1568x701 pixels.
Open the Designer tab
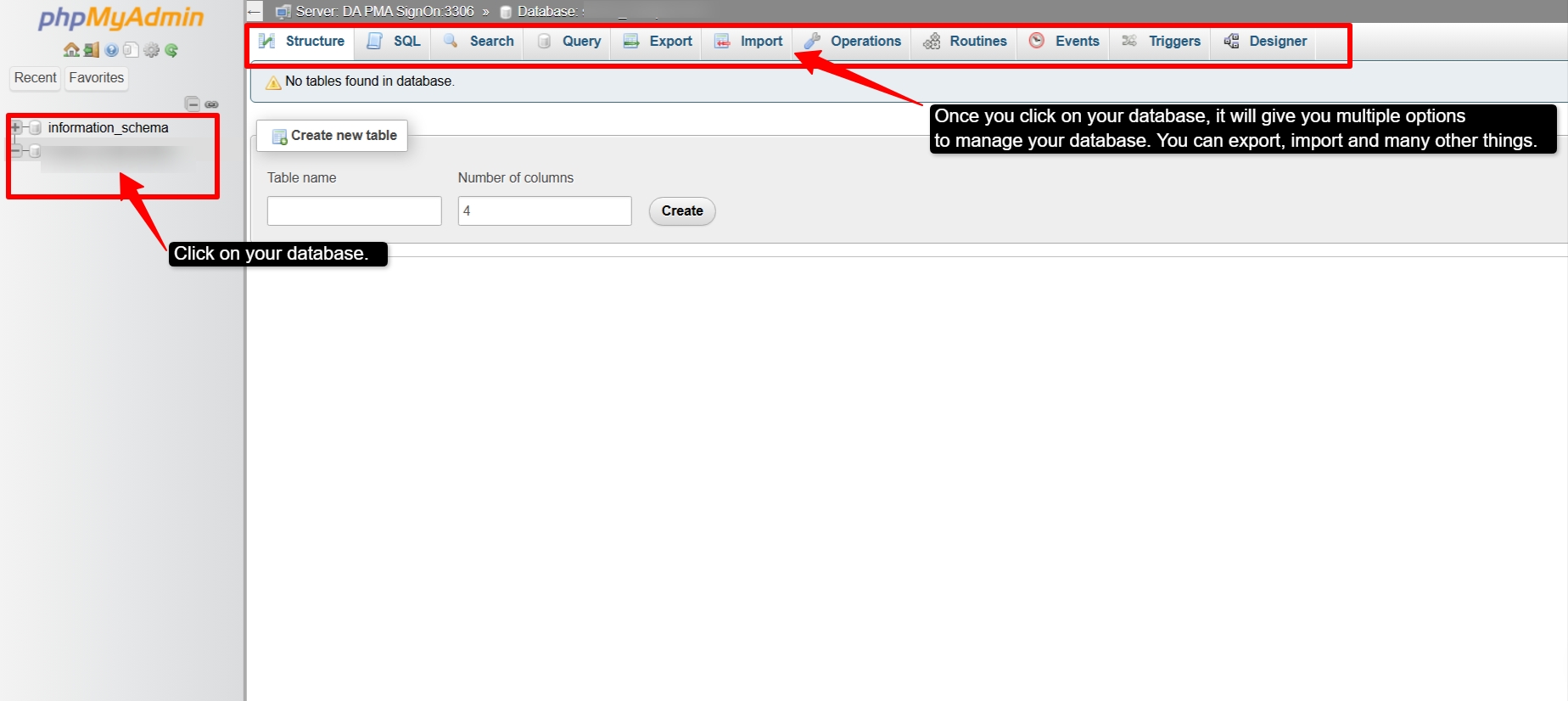1265,42
